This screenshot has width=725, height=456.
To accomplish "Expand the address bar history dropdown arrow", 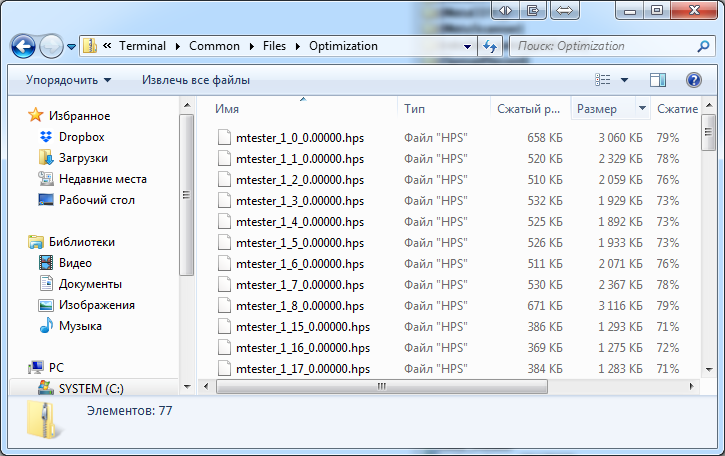I will pyautogui.click(x=467, y=46).
